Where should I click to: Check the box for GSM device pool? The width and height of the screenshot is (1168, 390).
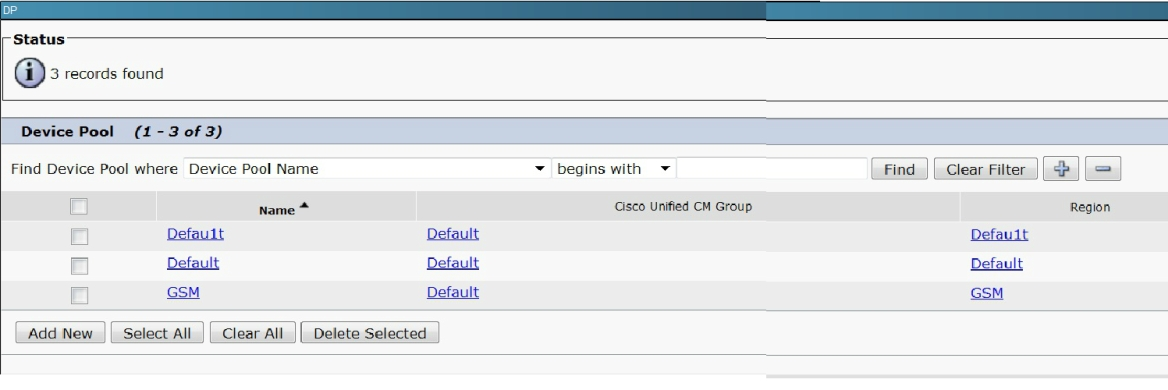pos(79,295)
